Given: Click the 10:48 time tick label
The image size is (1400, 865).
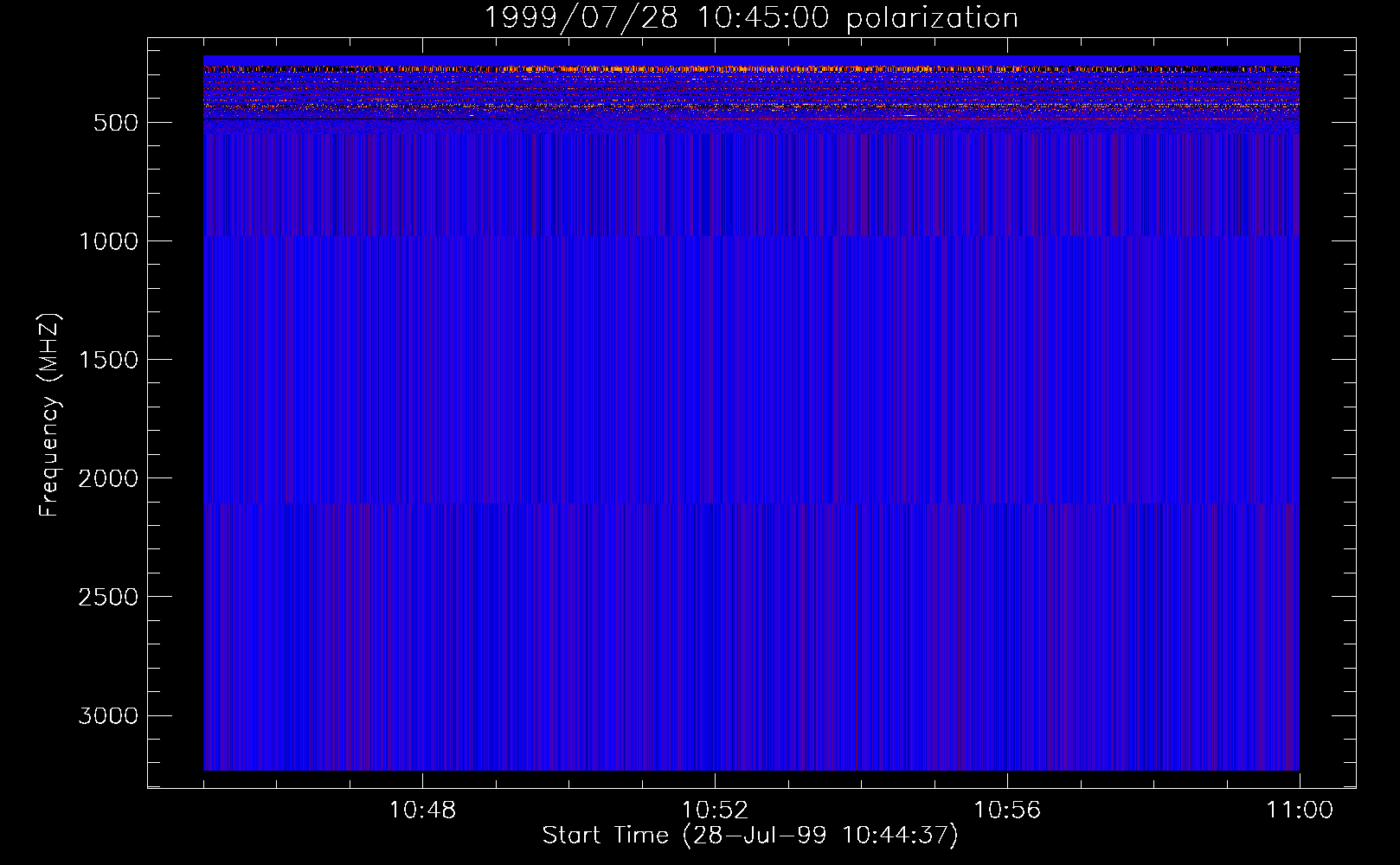Looking at the screenshot, I should coord(422,811).
